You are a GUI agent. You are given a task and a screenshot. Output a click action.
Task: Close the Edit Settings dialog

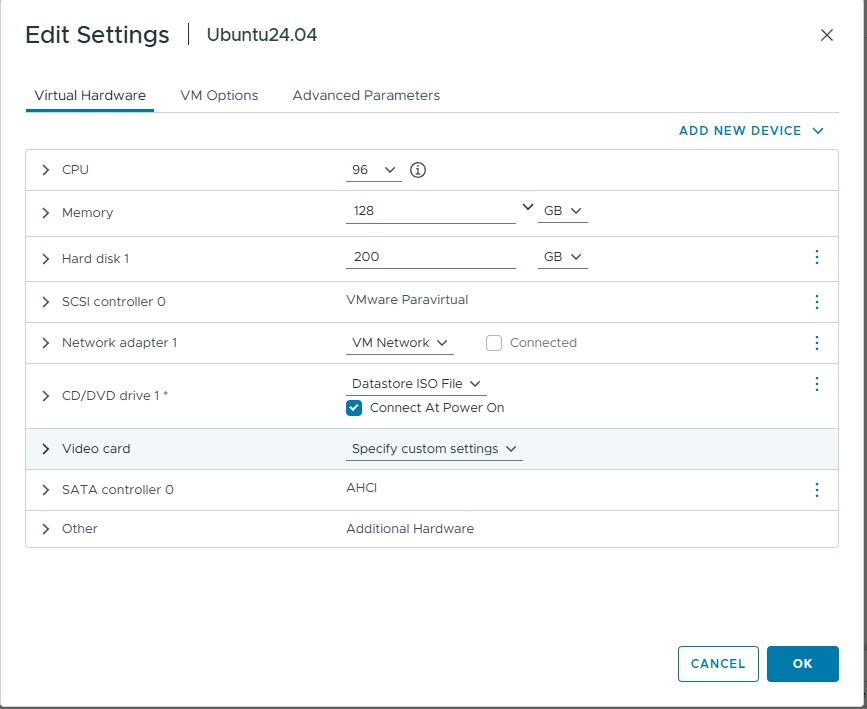[x=827, y=35]
